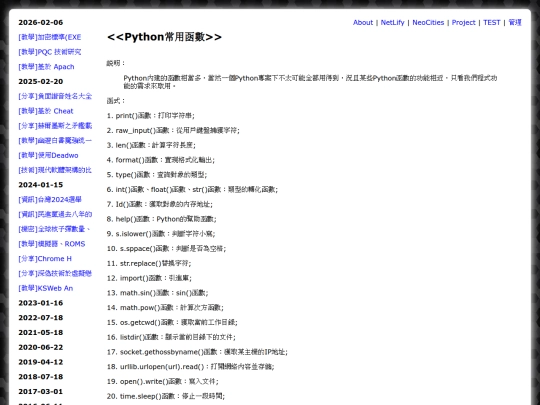Viewport: 540px width, 405px height.
Task: Open the sidebar article mentioning Deadwo
Action: tap(48, 155)
